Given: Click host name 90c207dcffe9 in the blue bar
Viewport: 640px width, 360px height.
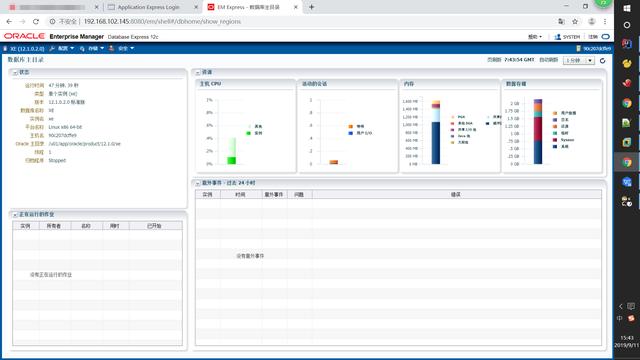Looking at the screenshot, I should tap(597, 49).
